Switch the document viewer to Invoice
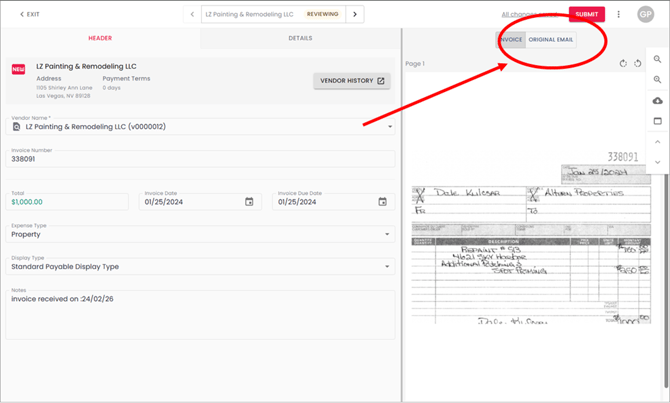Screen dimensions: 670x403 pos(511,40)
